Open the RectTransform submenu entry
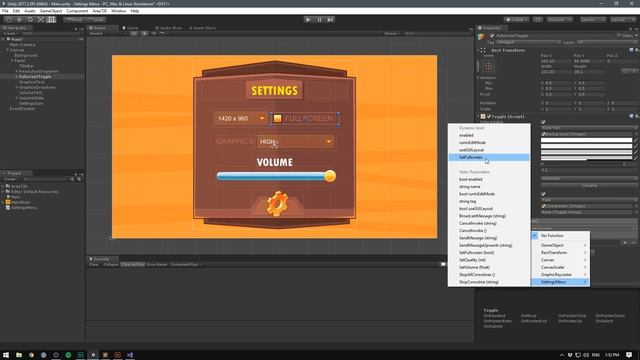 [x=560, y=253]
